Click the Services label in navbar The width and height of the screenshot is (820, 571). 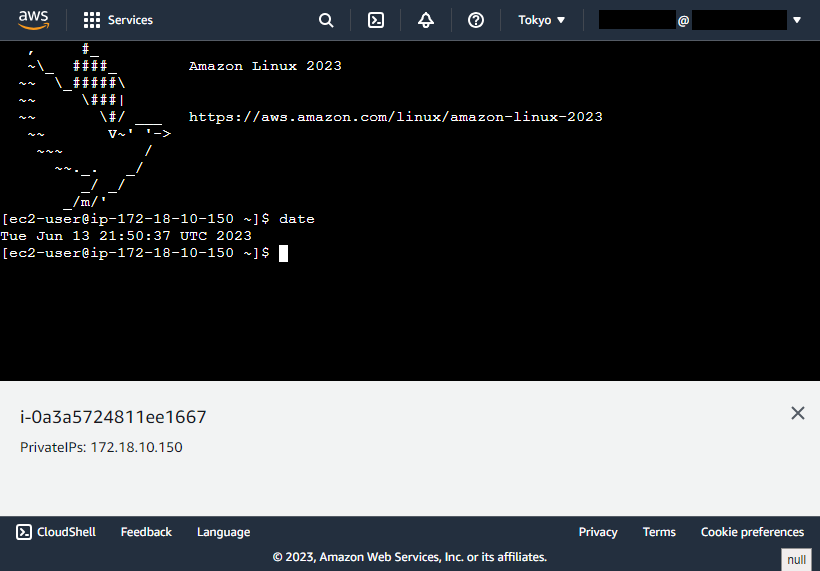coord(130,20)
